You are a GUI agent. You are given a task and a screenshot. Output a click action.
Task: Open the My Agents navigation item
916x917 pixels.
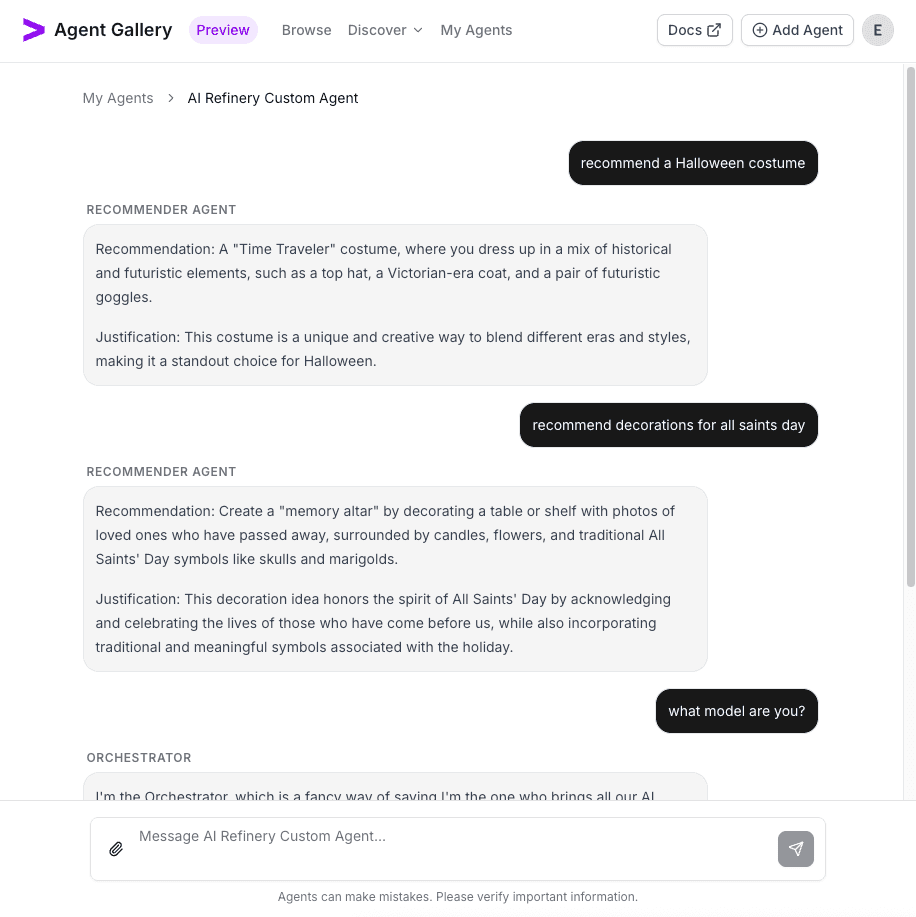coord(477,30)
